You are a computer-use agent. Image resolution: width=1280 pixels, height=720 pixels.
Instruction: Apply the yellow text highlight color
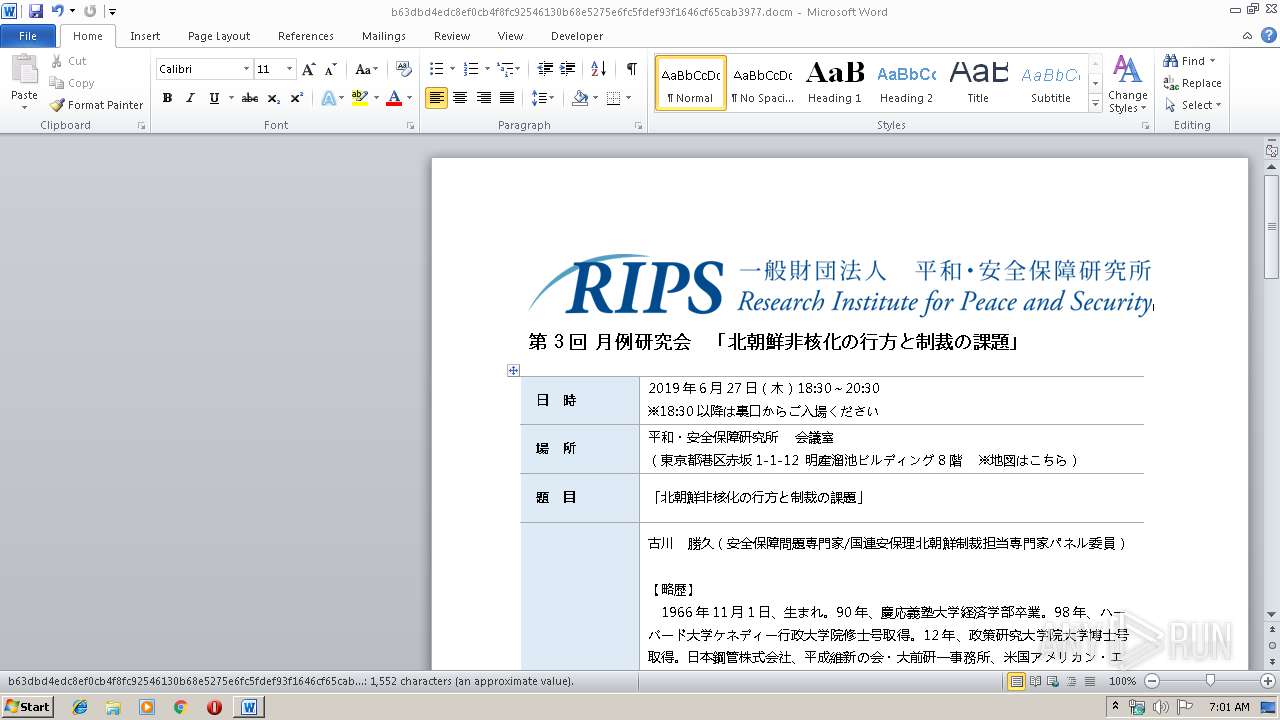point(360,98)
